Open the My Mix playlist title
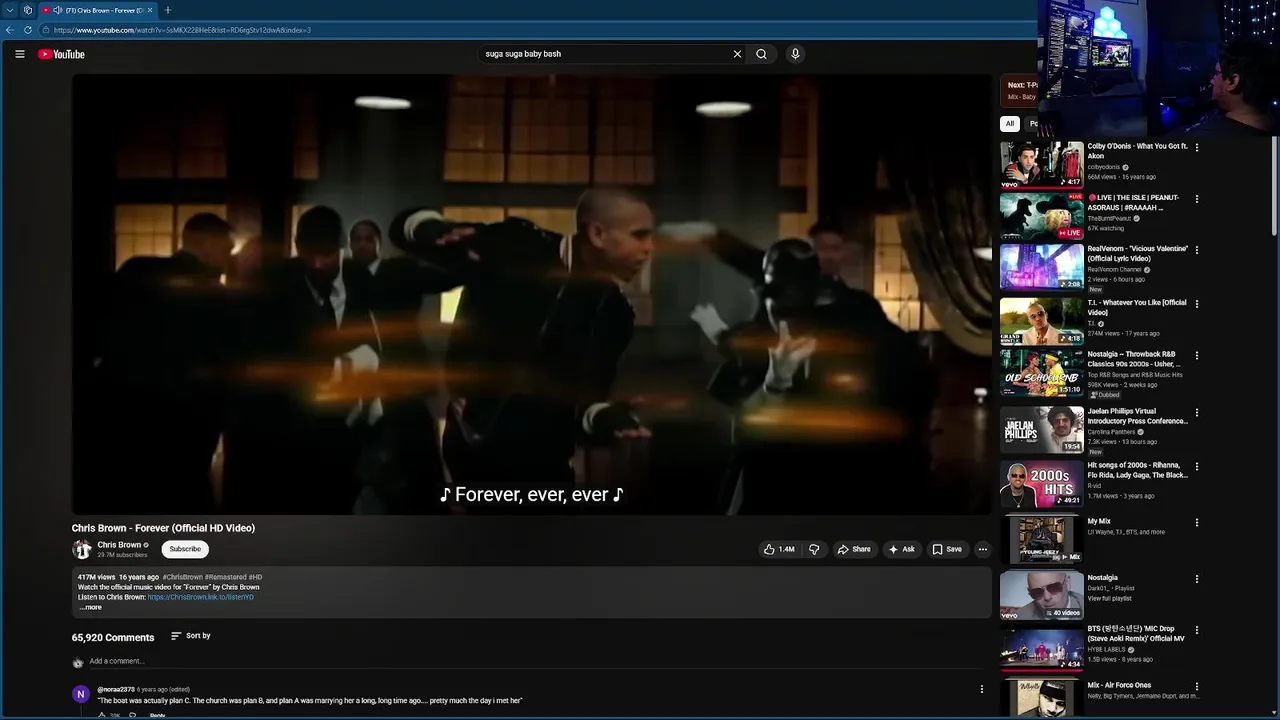The image size is (1280, 720). 1099,521
